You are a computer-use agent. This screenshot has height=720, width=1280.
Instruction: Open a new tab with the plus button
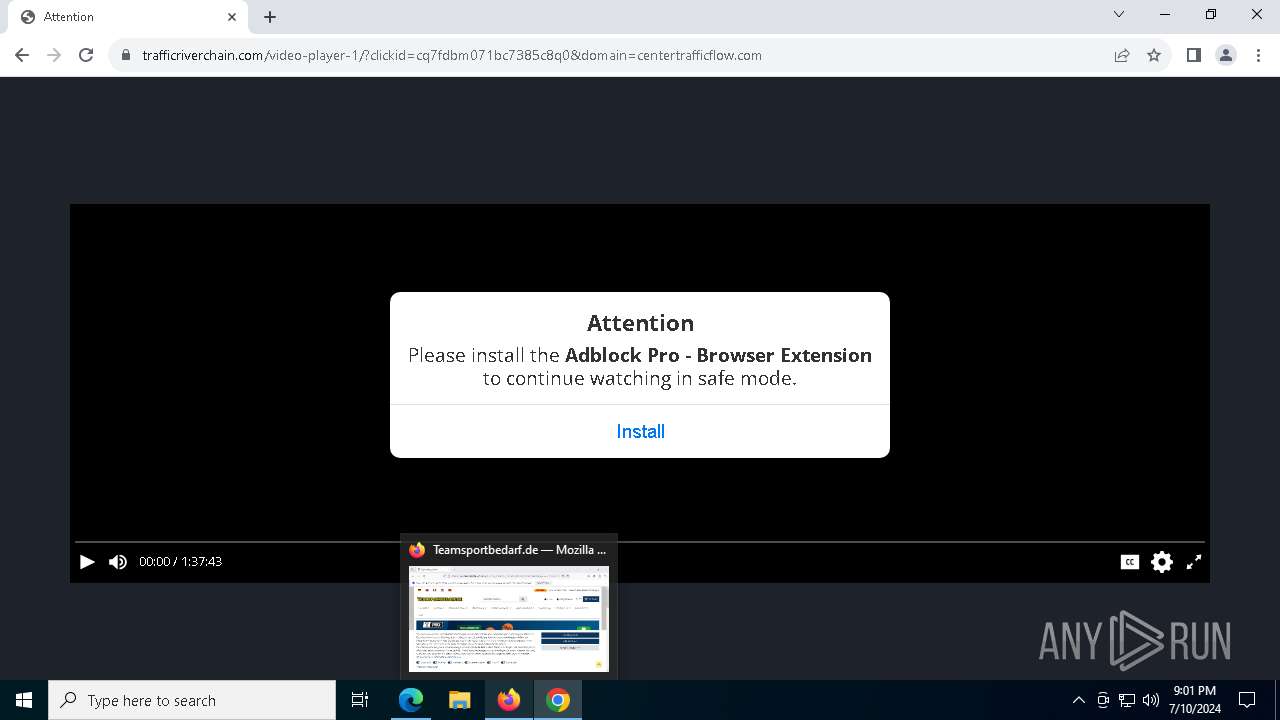point(270,17)
